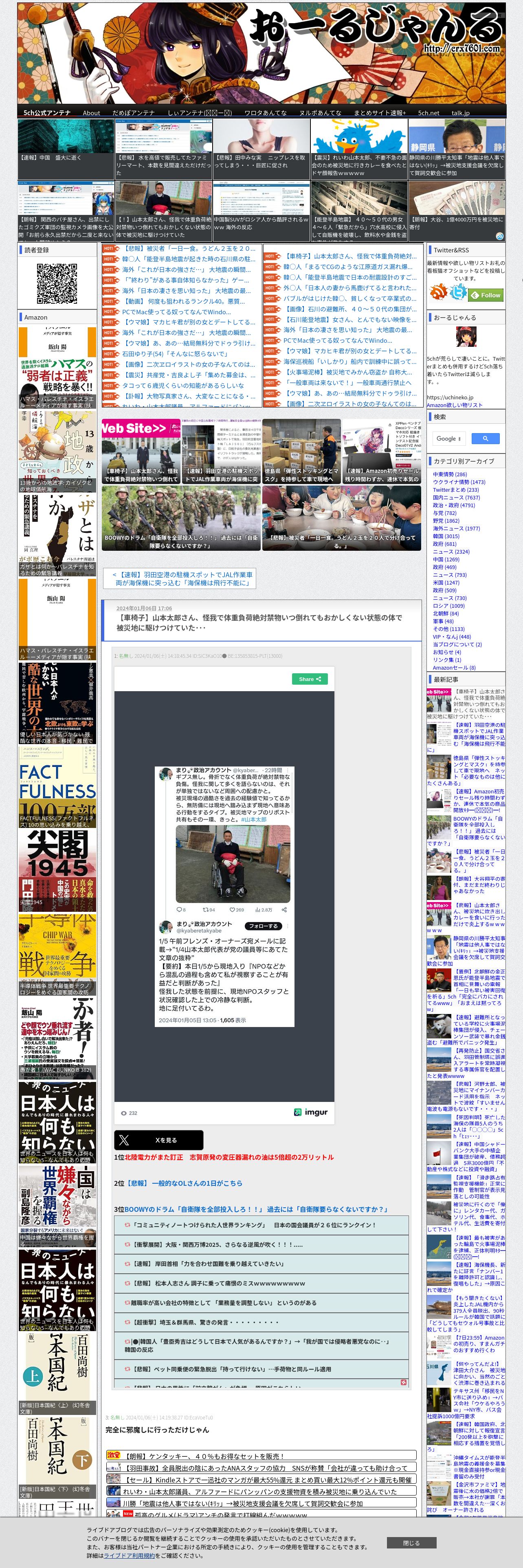Open the imgur logo link
This screenshot has width=523, height=1568.
tap(311, 1112)
